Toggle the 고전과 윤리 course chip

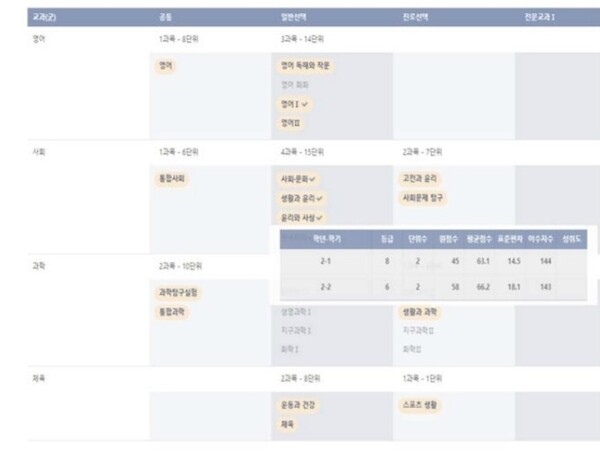(420, 179)
